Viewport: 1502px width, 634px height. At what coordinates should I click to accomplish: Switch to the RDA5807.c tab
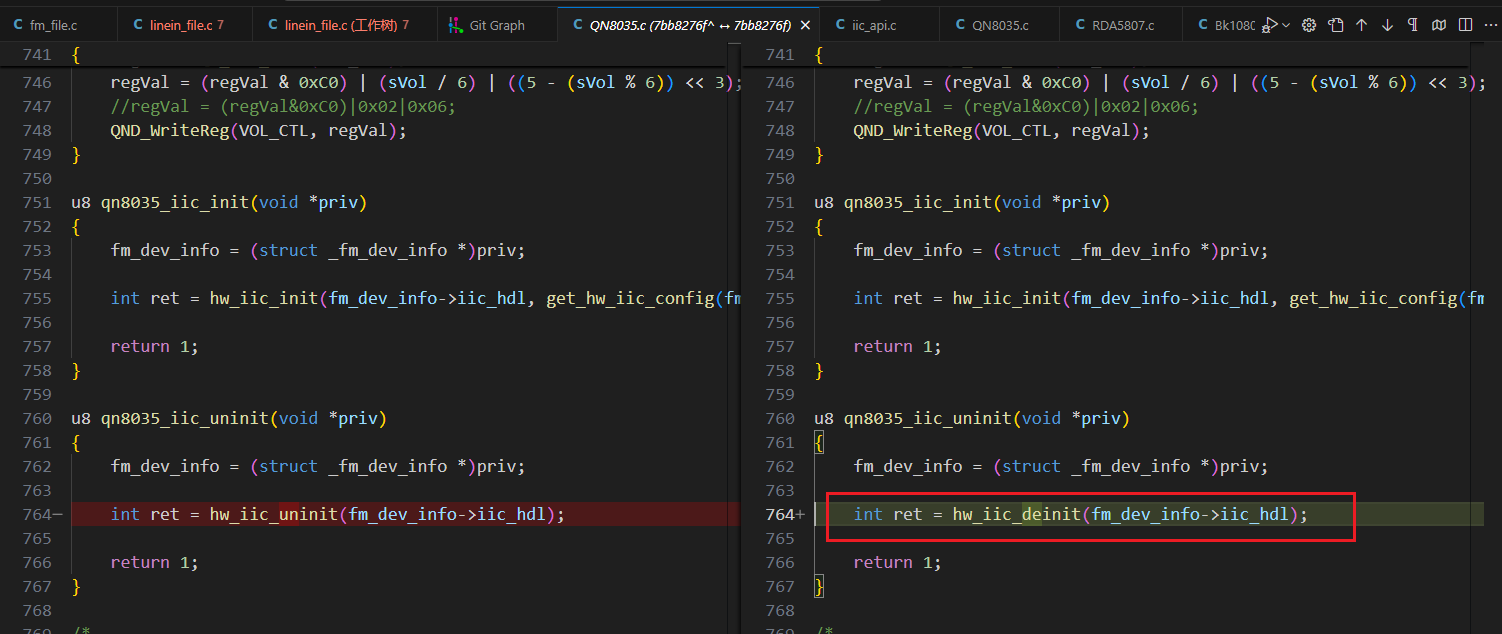click(1121, 25)
